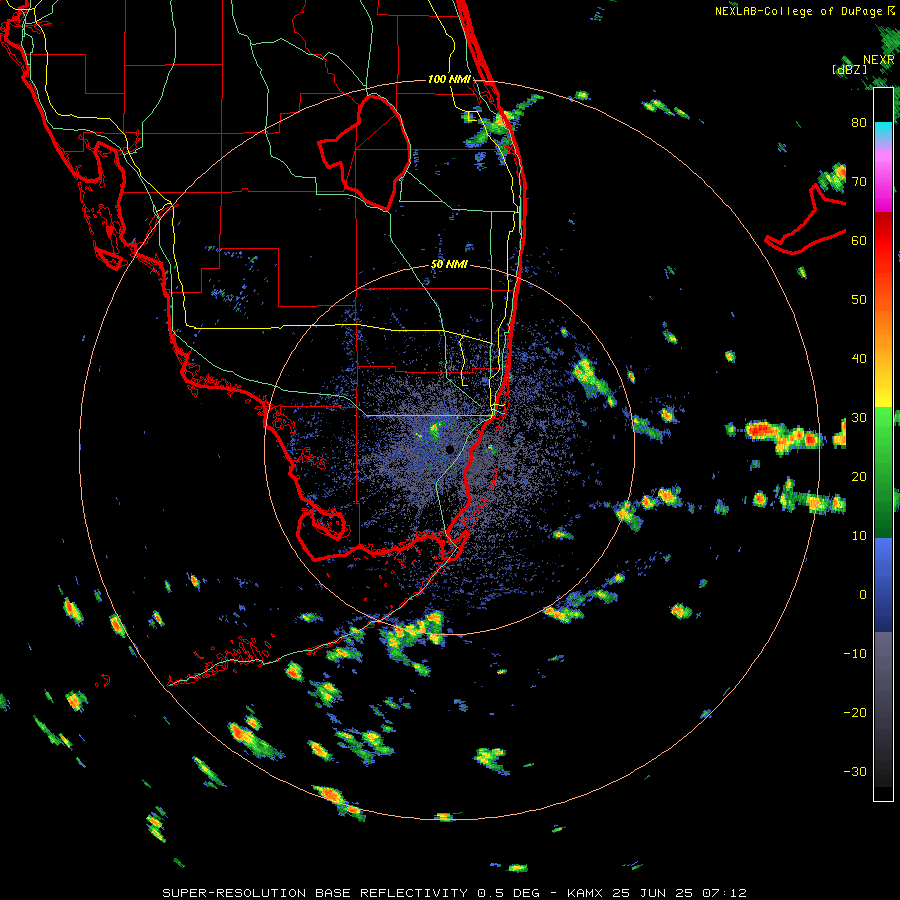The height and width of the screenshot is (900, 900).
Task: Click the 80 value on the dBZ scale
Action: [859, 123]
